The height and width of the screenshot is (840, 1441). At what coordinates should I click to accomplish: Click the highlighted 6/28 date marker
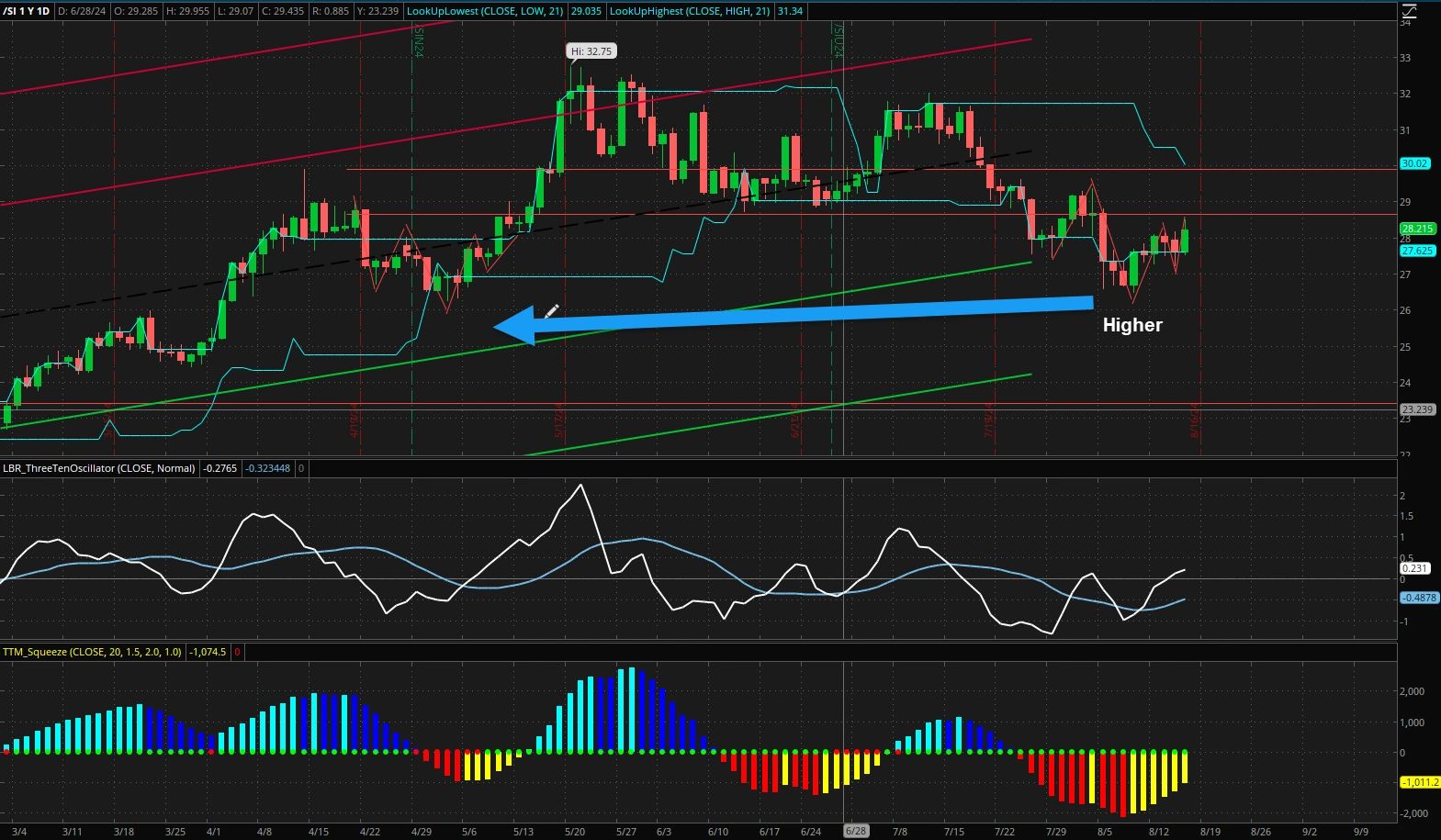[x=856, y=831]
